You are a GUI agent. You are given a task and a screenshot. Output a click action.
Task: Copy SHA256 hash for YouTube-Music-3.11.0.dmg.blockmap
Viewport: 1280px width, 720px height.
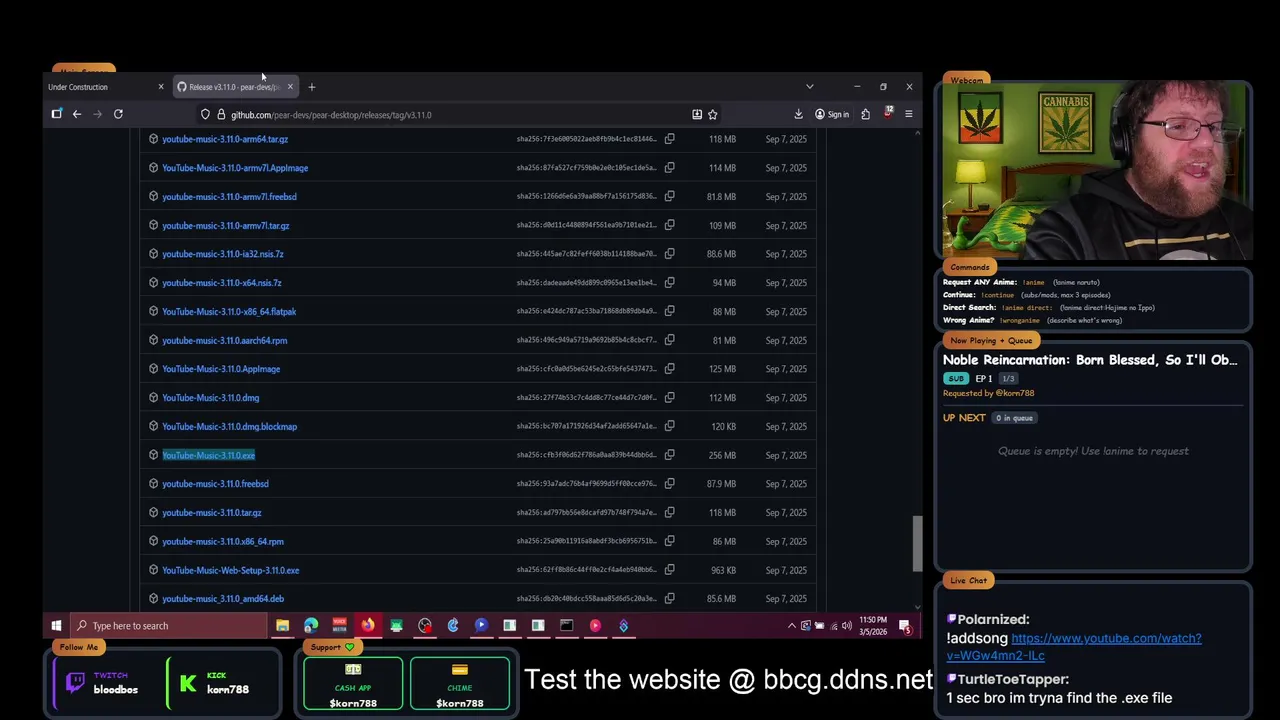[669, 426]
